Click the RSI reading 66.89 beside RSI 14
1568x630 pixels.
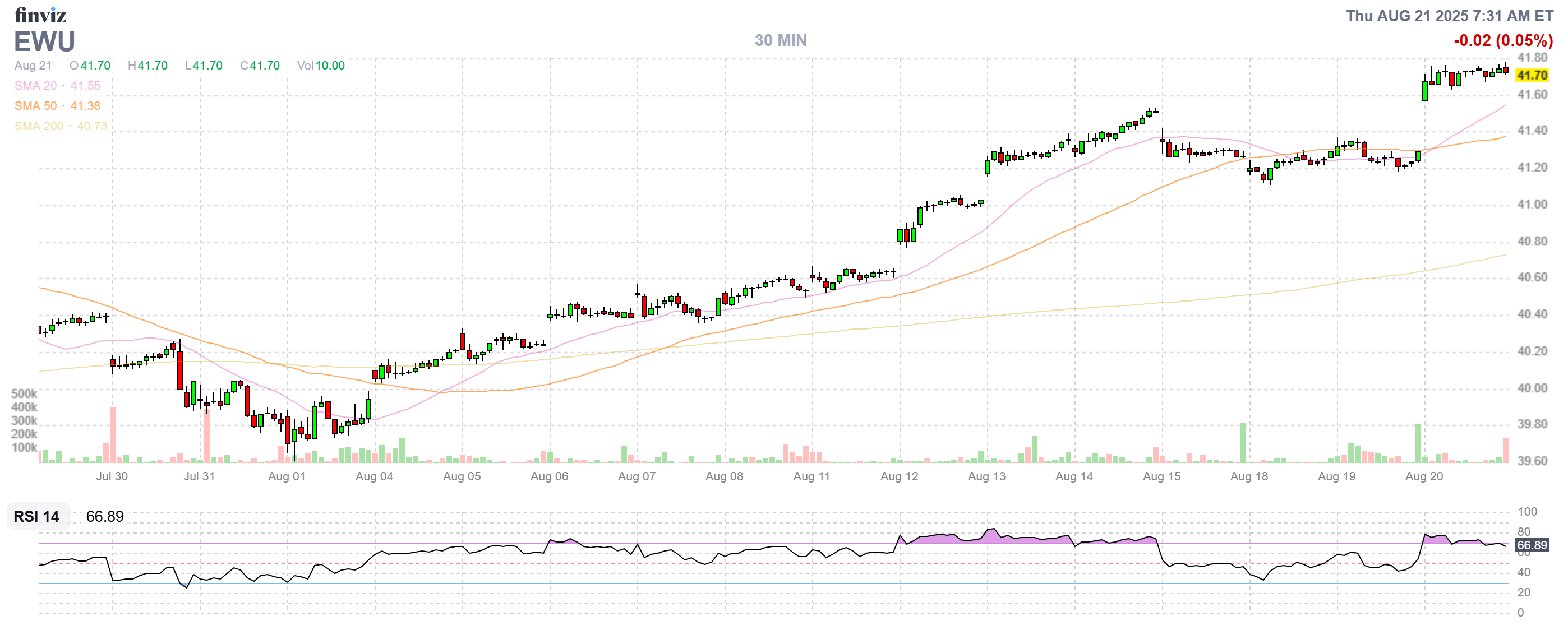[105, 516]
